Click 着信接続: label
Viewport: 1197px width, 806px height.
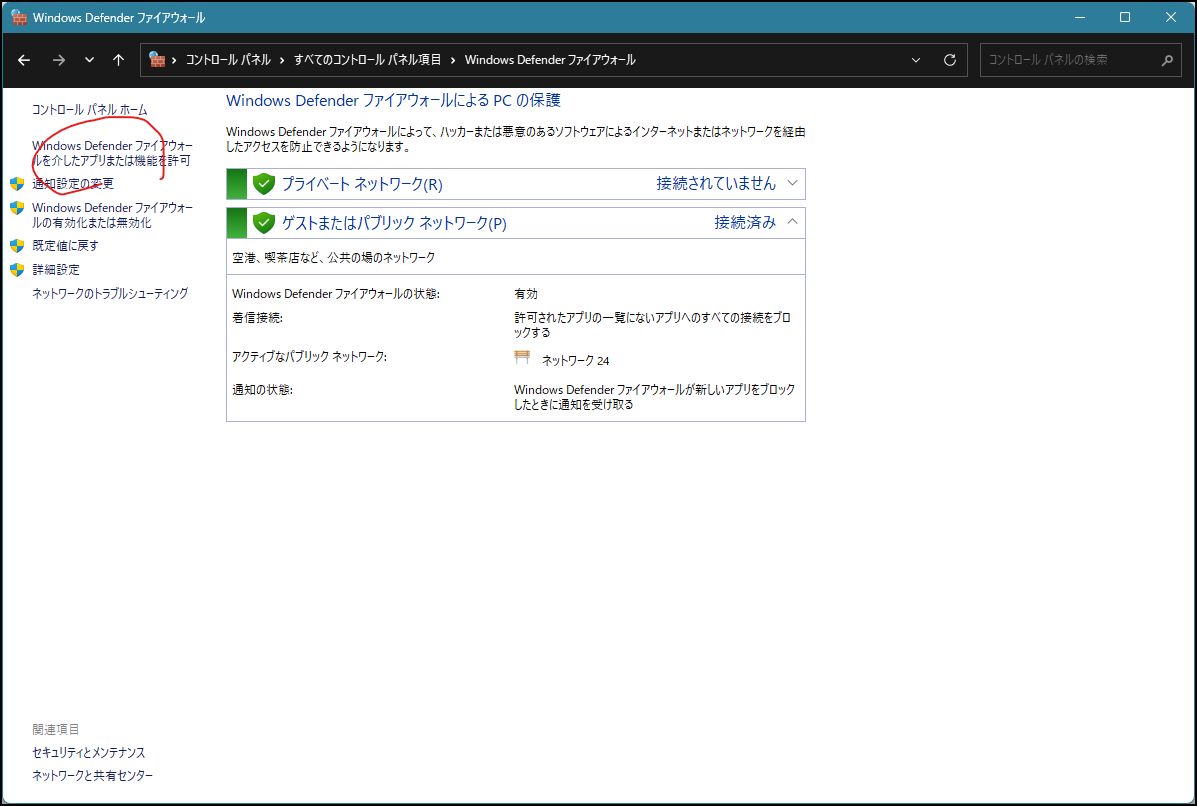click(257, 318)
